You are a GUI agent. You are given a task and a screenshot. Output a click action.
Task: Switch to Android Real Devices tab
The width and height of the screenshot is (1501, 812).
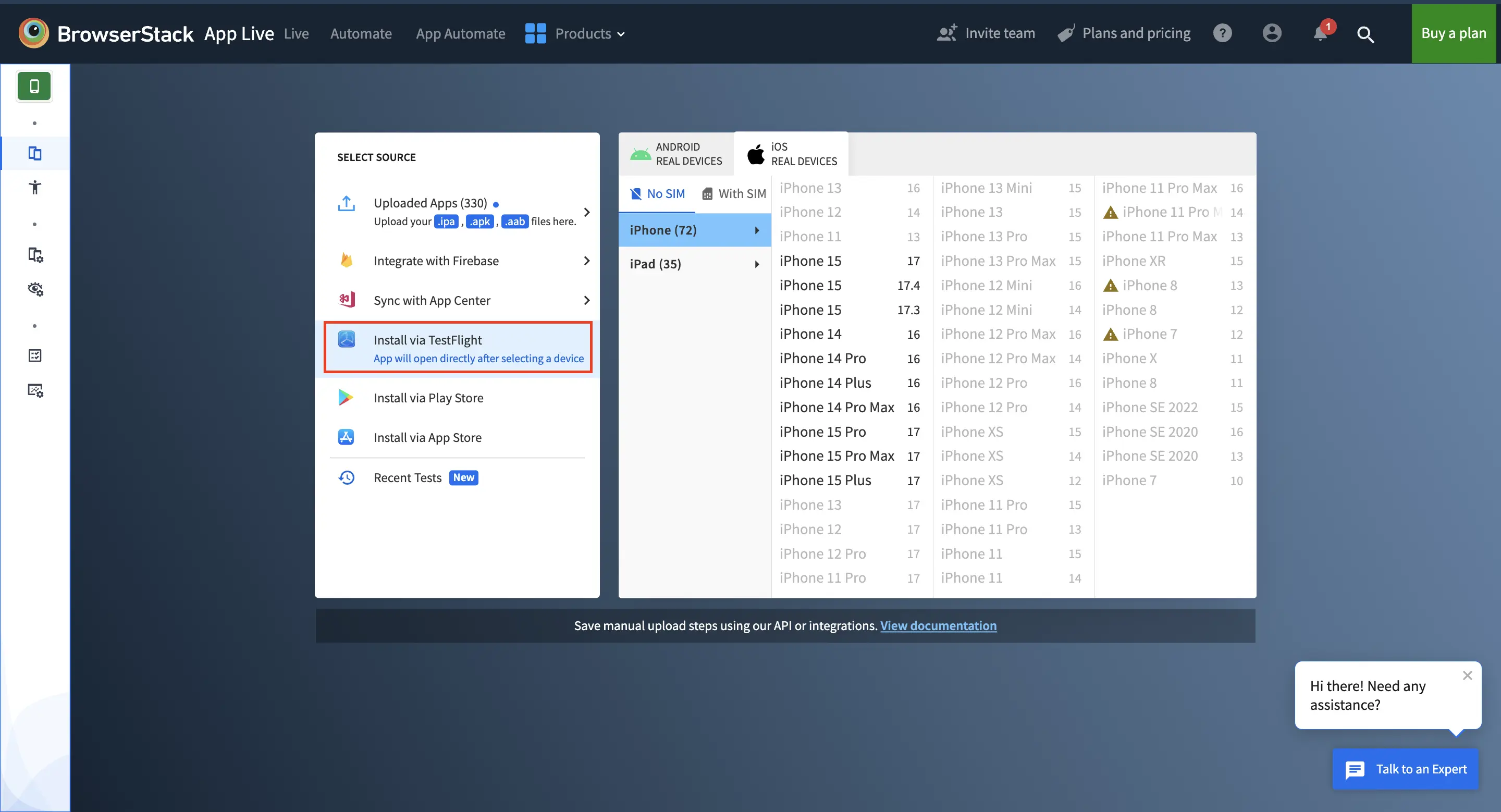click(676, 154)
